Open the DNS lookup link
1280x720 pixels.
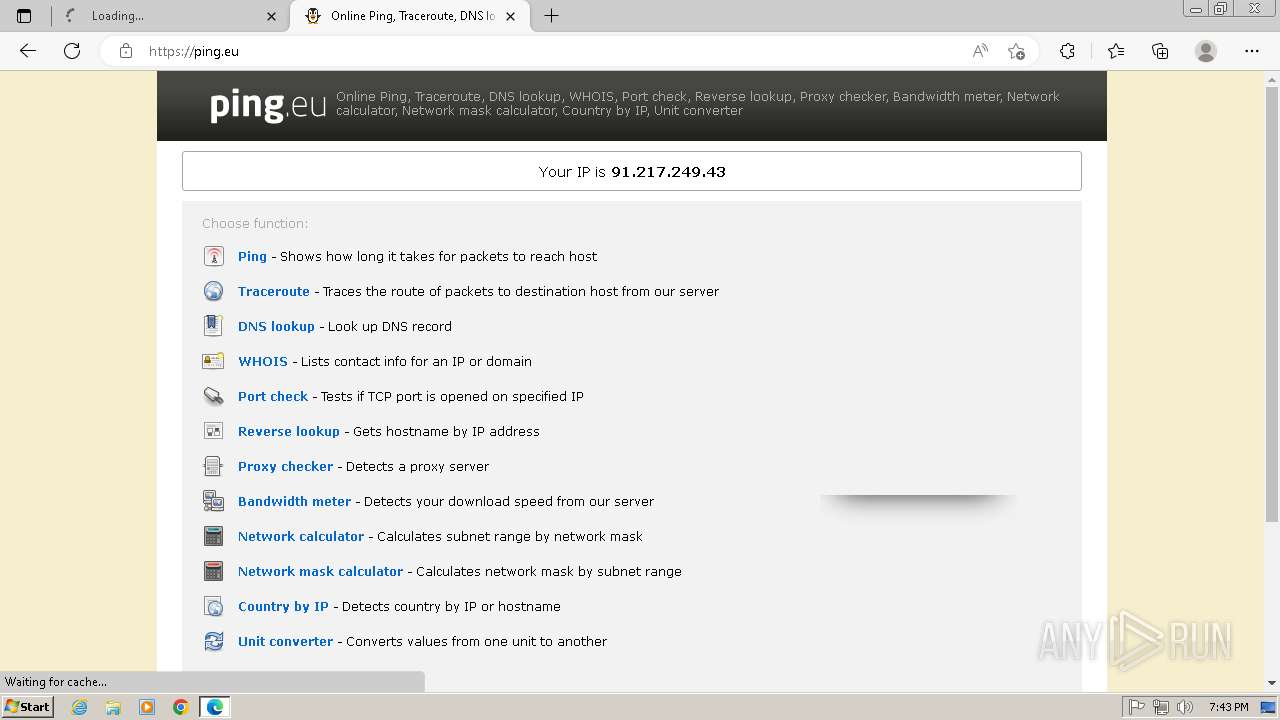tap(276, 326)
